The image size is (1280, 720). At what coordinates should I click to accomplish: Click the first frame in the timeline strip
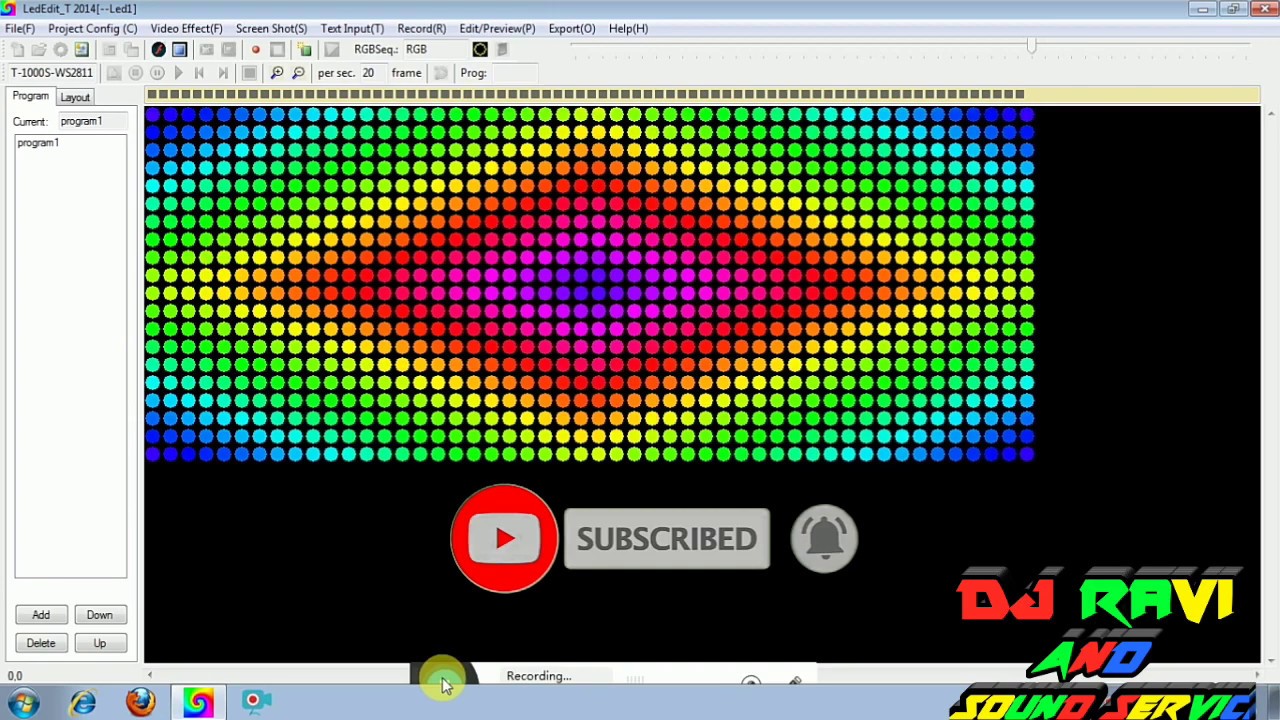click(x=151, y=94)
